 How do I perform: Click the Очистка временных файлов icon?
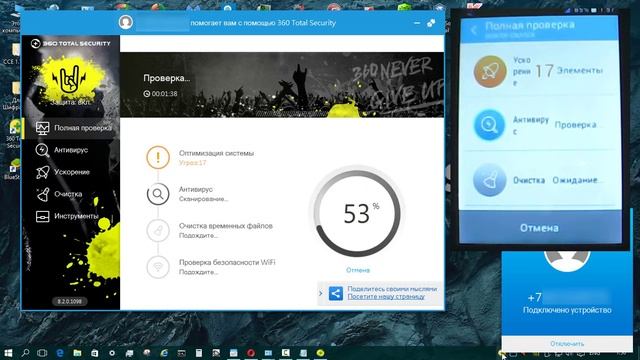click(158, 231)
